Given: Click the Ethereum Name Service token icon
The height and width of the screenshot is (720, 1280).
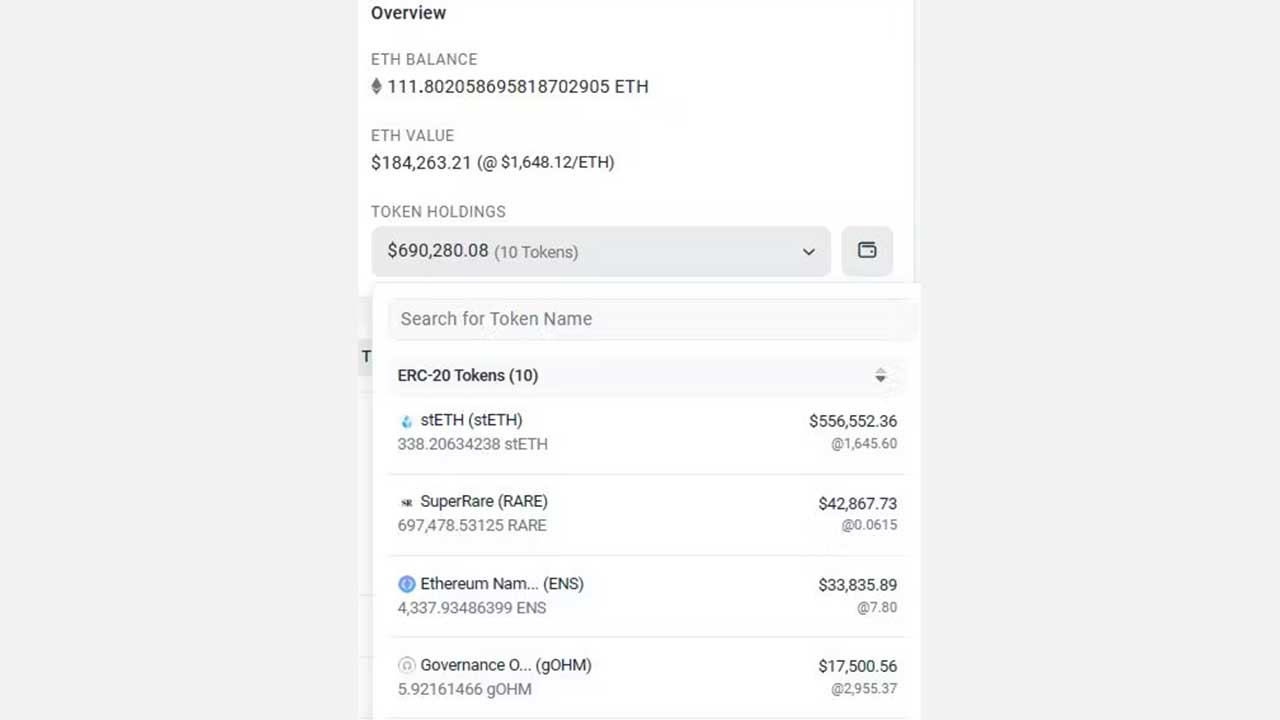Looking at the screenshot, I should click(x=406, y=583).
